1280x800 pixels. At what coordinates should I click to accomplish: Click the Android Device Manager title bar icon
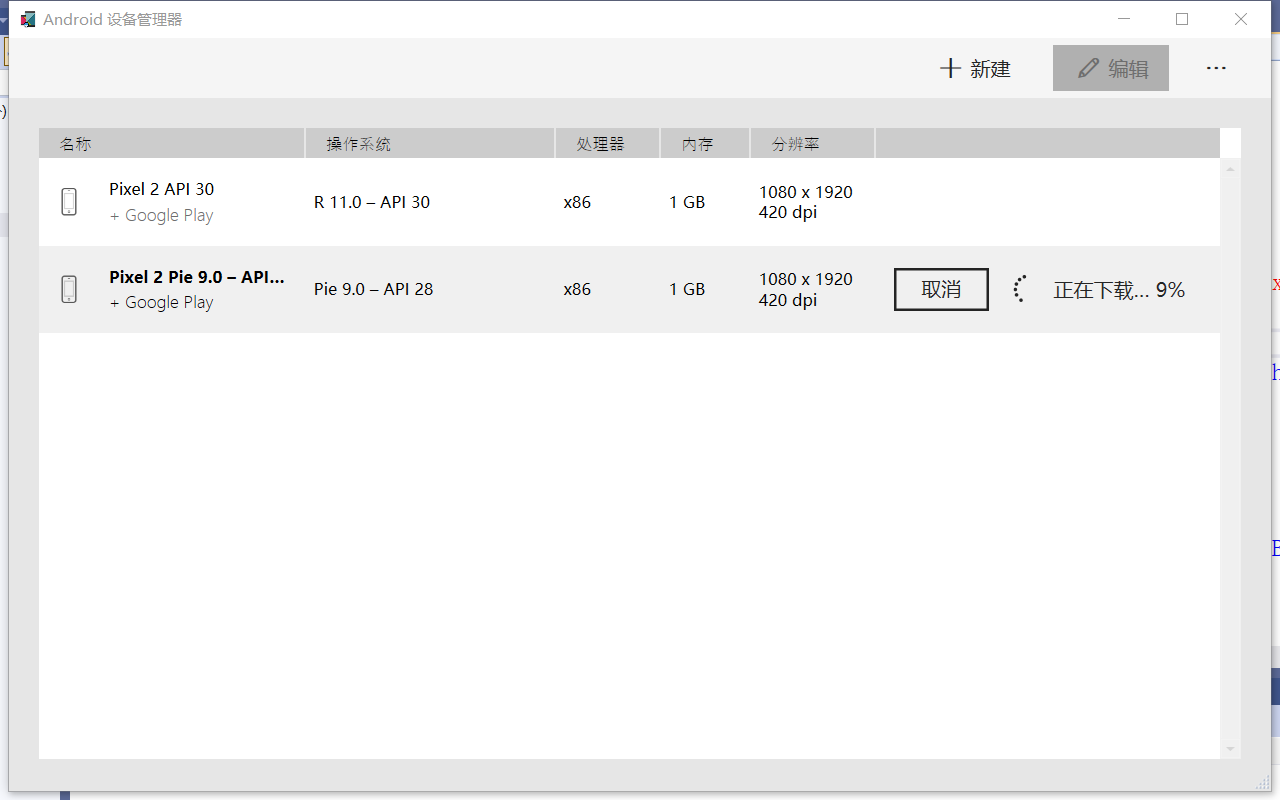(26, 18)
